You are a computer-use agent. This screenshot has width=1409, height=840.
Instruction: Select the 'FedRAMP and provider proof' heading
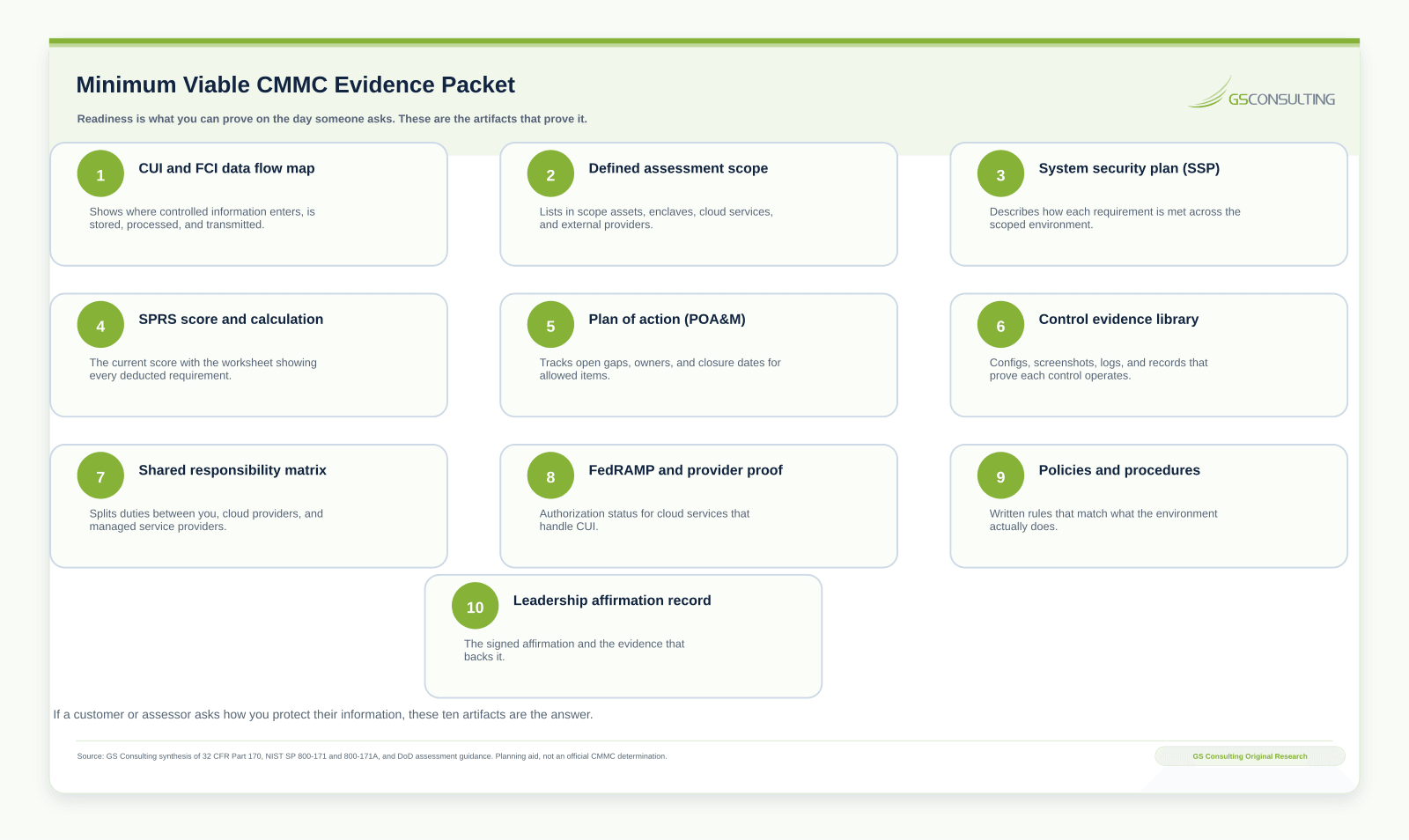(x=685, y=470)
